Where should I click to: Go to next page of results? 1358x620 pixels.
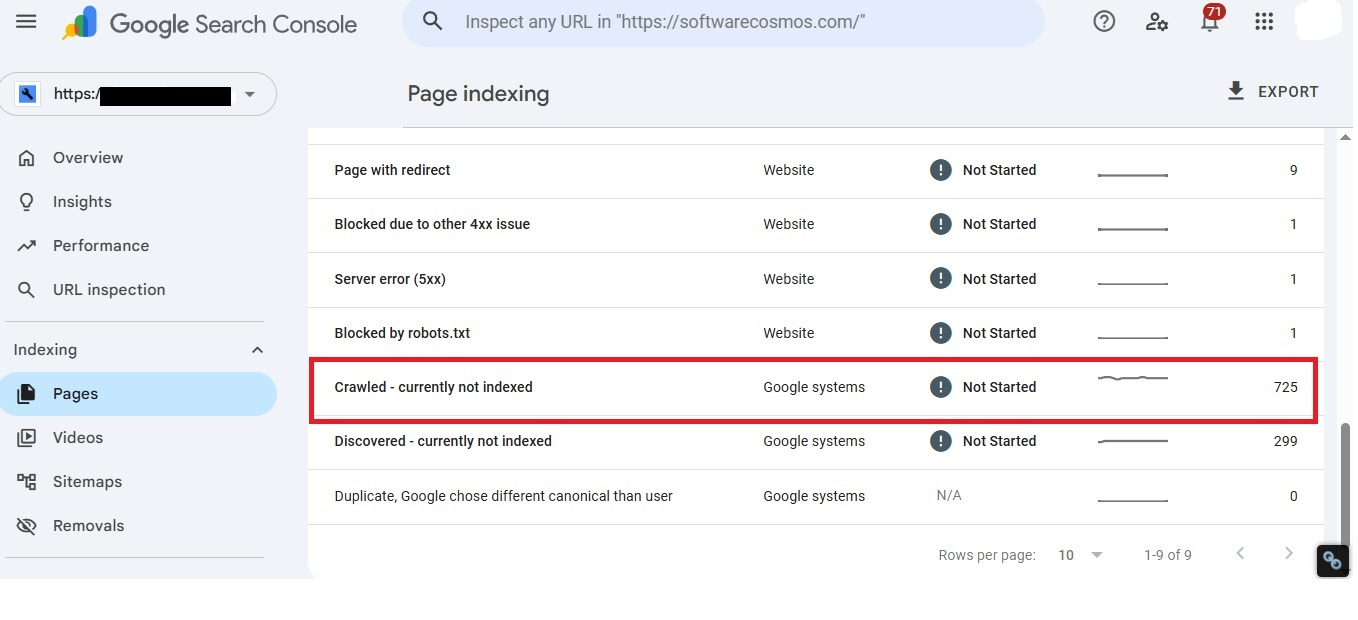[x=1289, y=554]
